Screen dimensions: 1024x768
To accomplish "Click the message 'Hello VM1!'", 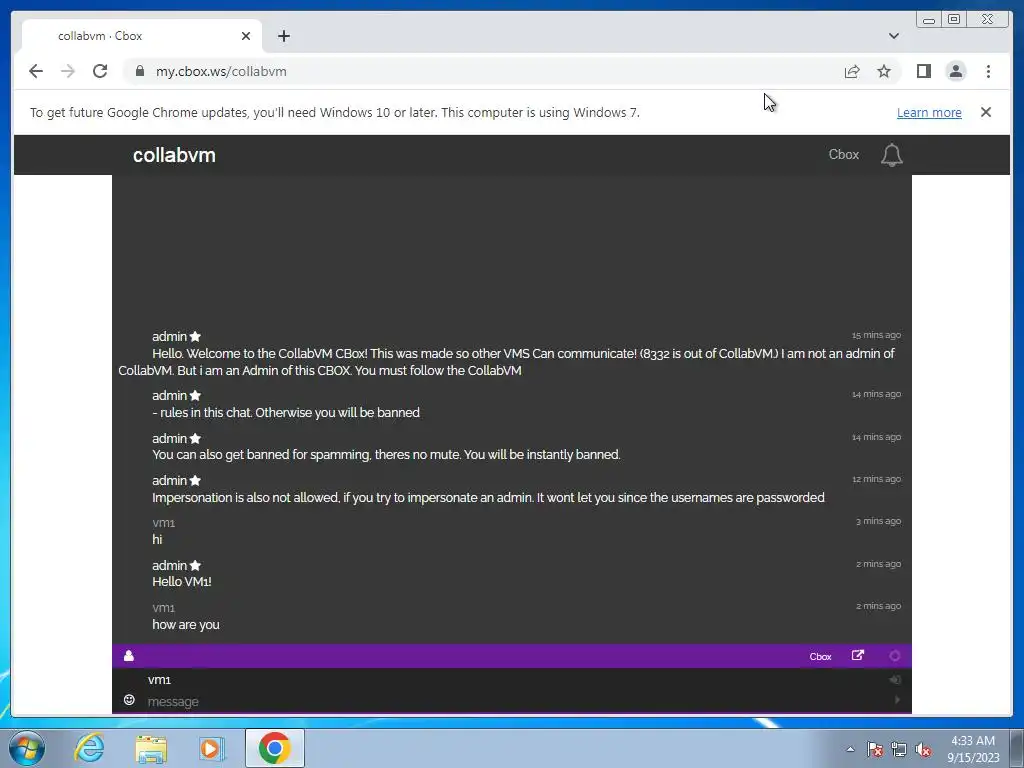I will (x=182, y=581).
